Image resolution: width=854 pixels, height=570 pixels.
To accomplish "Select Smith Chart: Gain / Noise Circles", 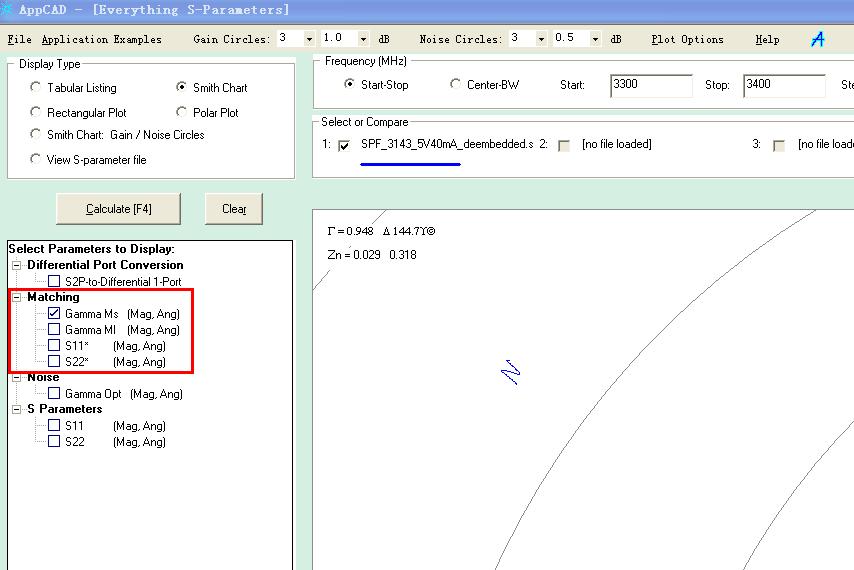I will pos(35,134).
